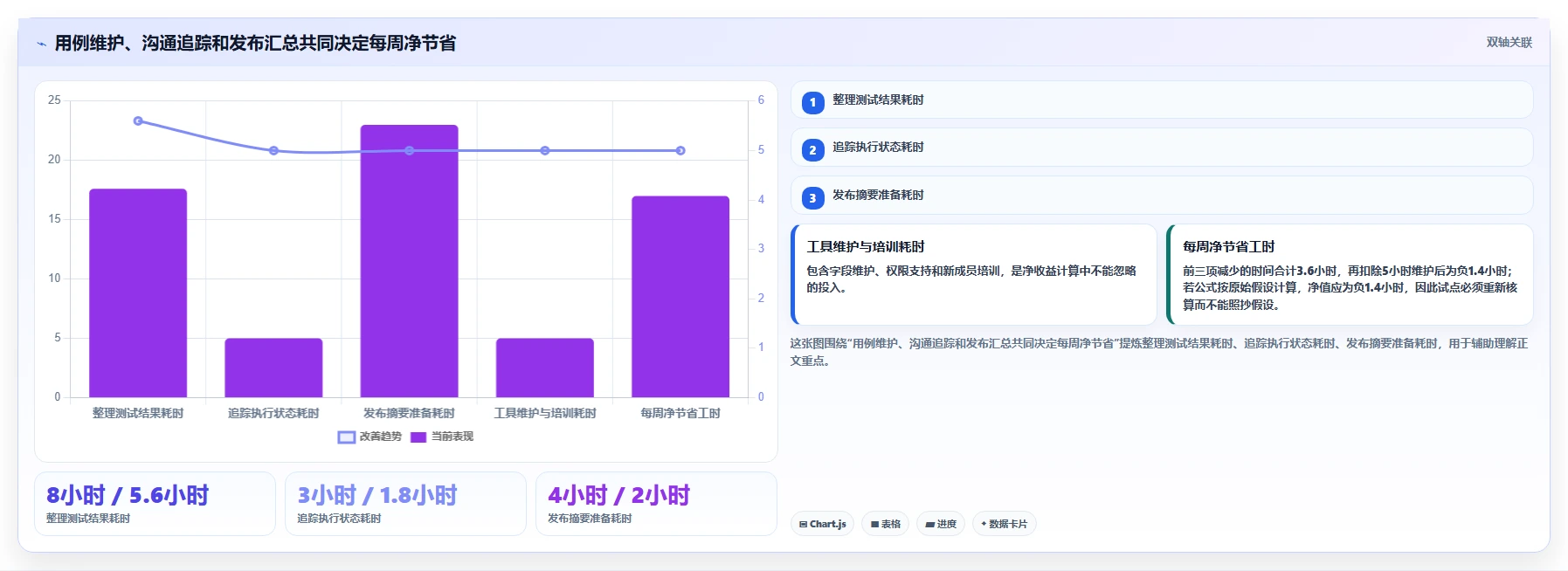Screen dimensions: 1568x571
Task: Toggle the 改善趋势 legend swatch
Action: coord(346,437)
